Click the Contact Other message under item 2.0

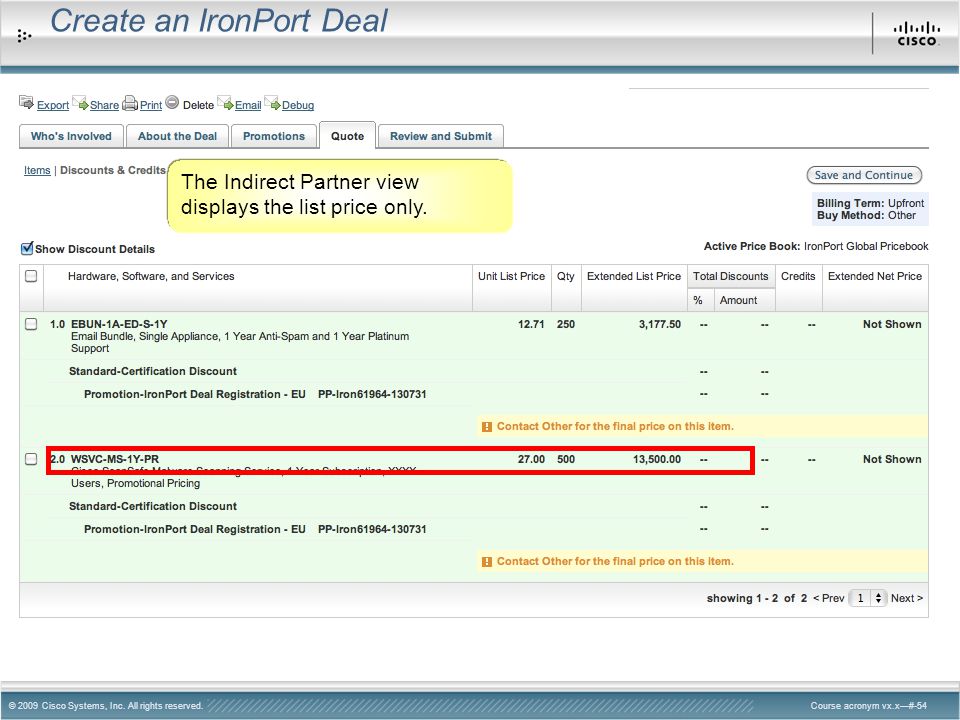(x=615, y=561)
